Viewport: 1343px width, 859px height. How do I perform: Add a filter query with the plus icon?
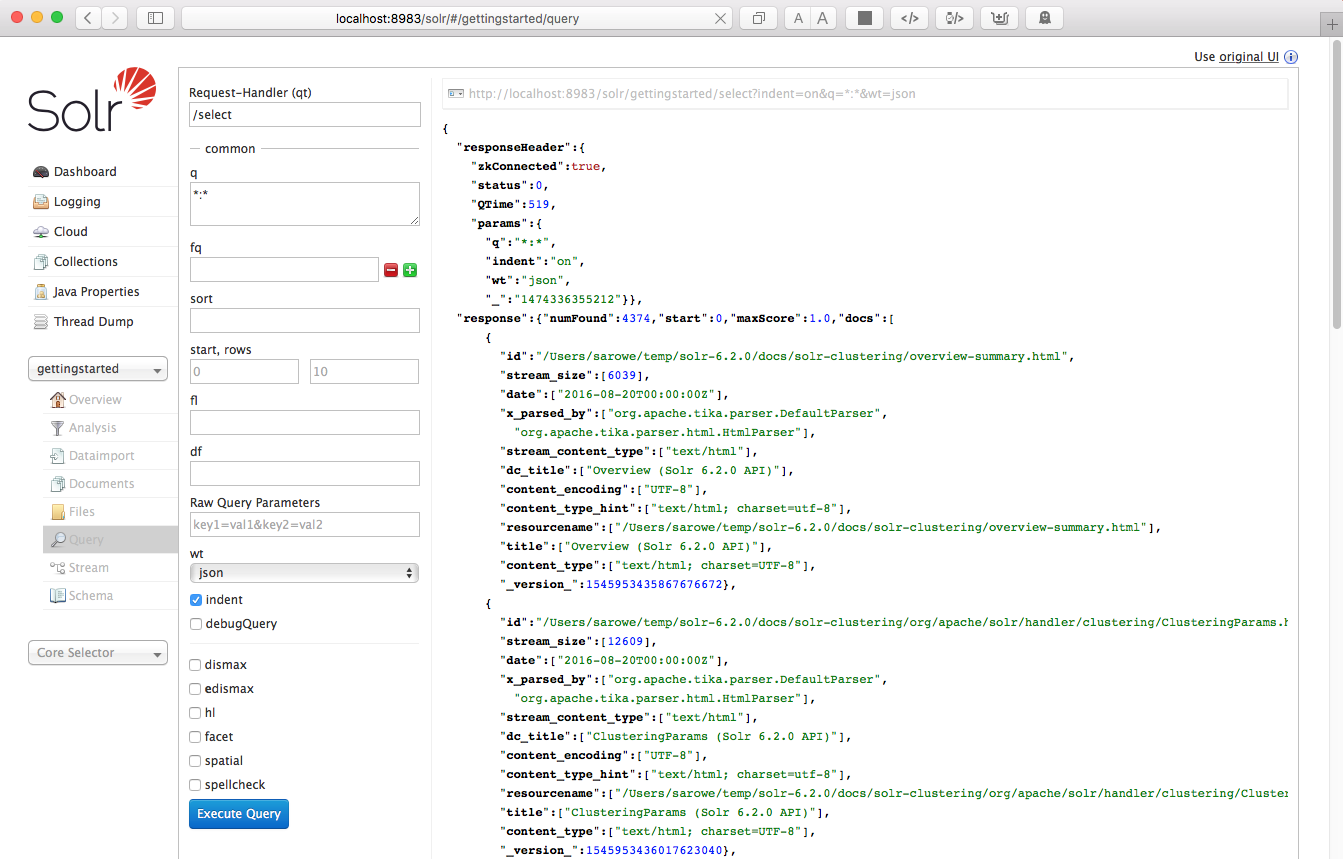click(410, 269)
